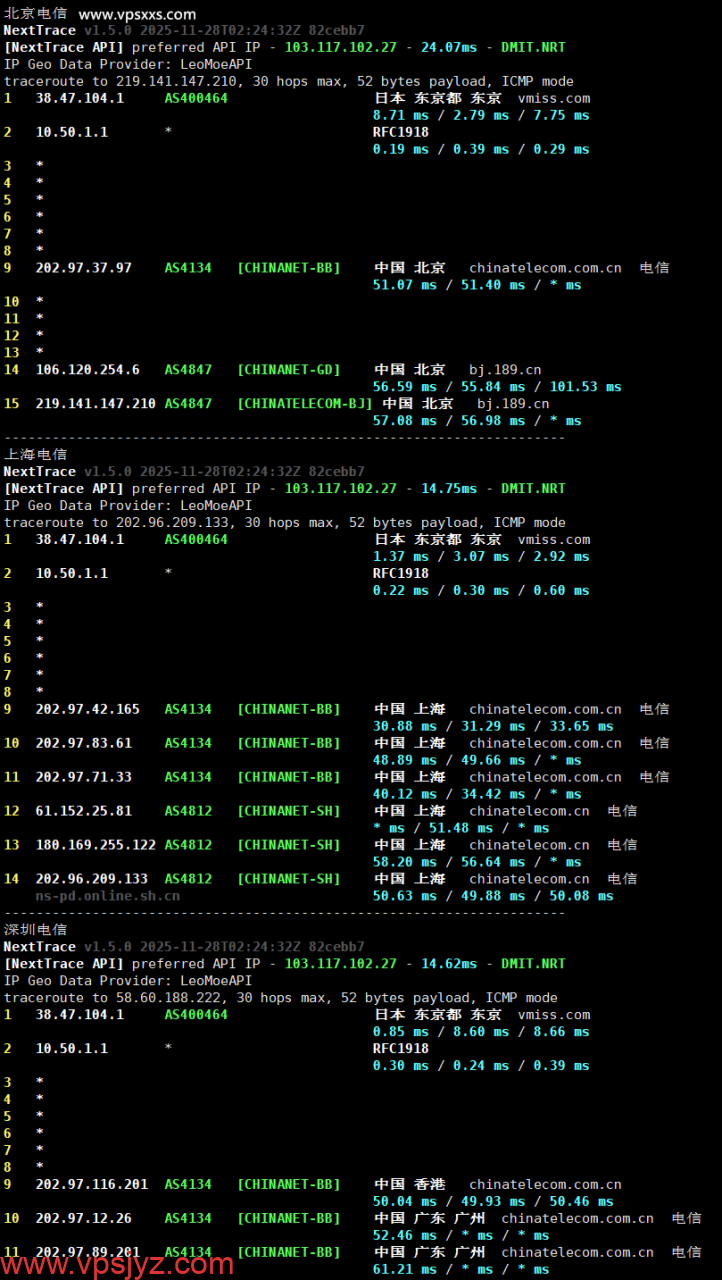Click the www.vpsxxs.com link at top
The height and width of the screenshot is (1280, 722).
pos(137,14)
